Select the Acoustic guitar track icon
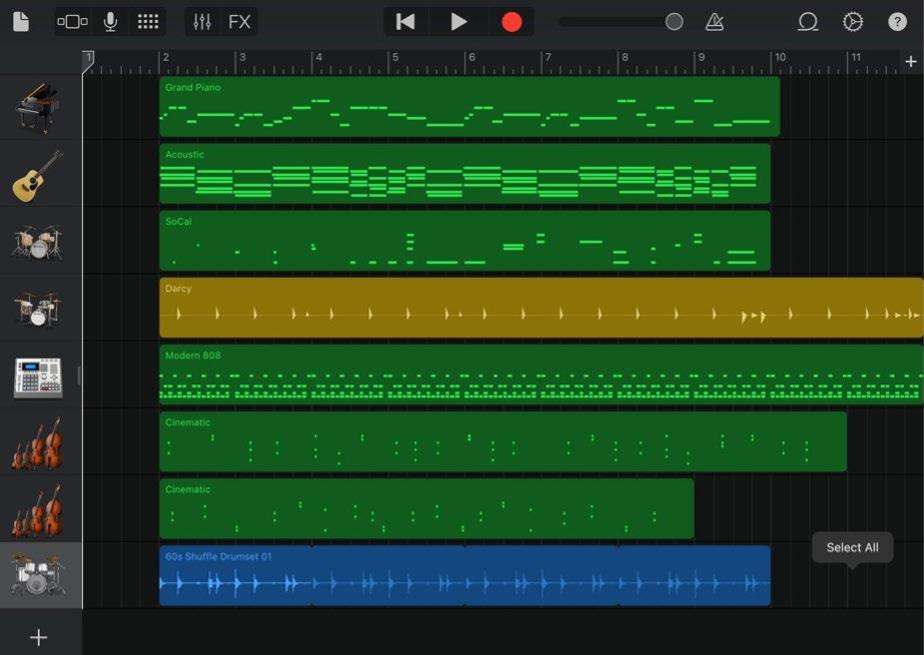Image resolution: width=924 pixels, height=655 pixels. point(38,175)
